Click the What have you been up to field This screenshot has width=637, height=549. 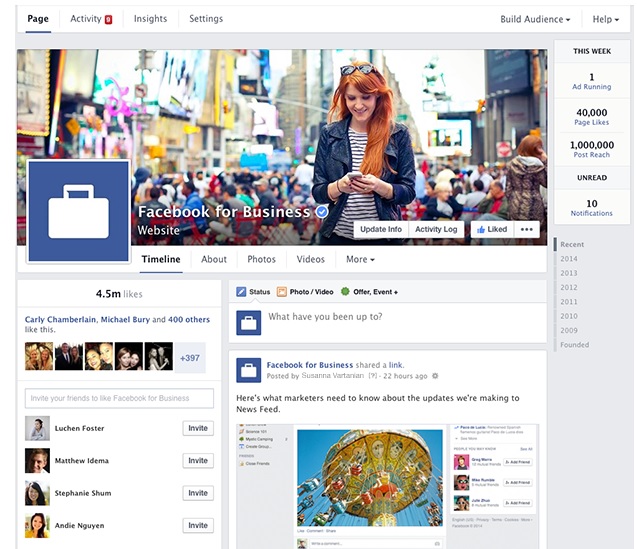coord(400,317)
